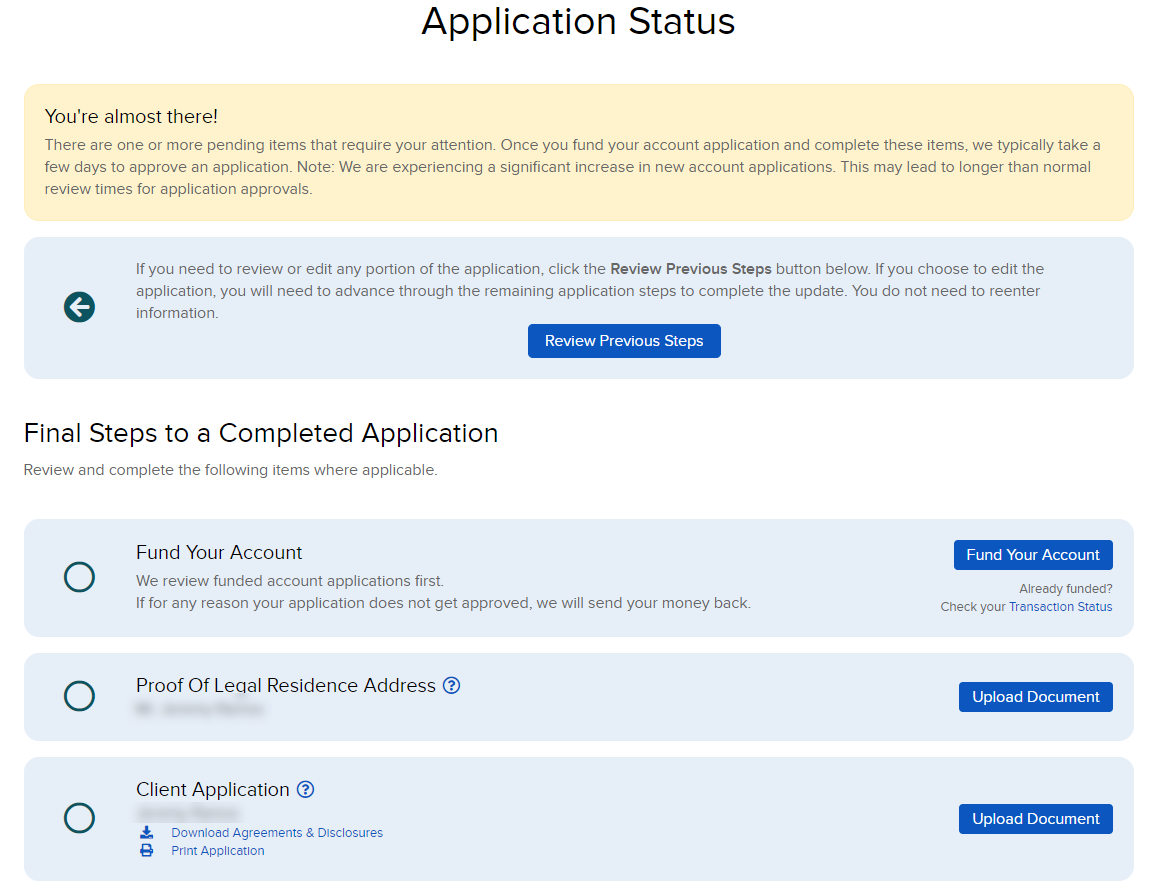Select the Fund Your Account section heading
This screenshot has width=1155, height=889.
click(219, 552)
